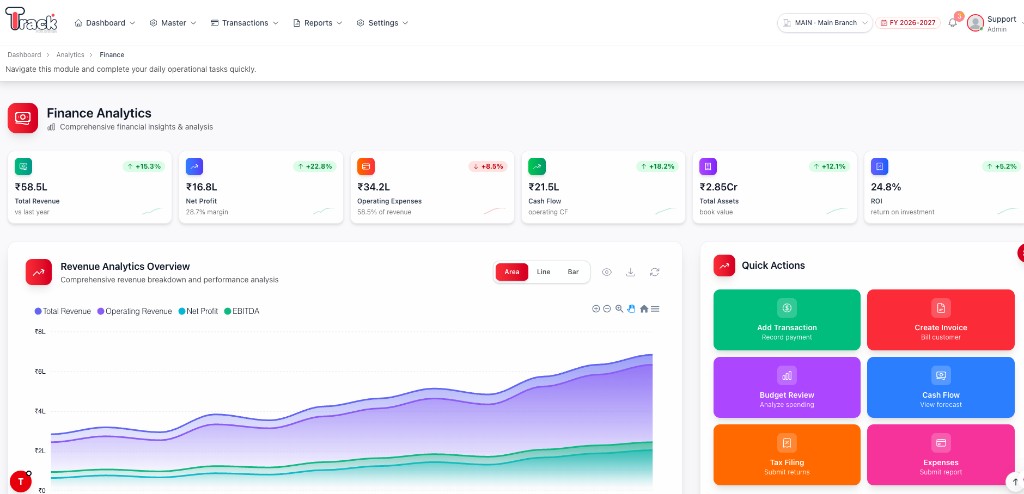Open the chart hamburger menu icon

pos(655,308)
